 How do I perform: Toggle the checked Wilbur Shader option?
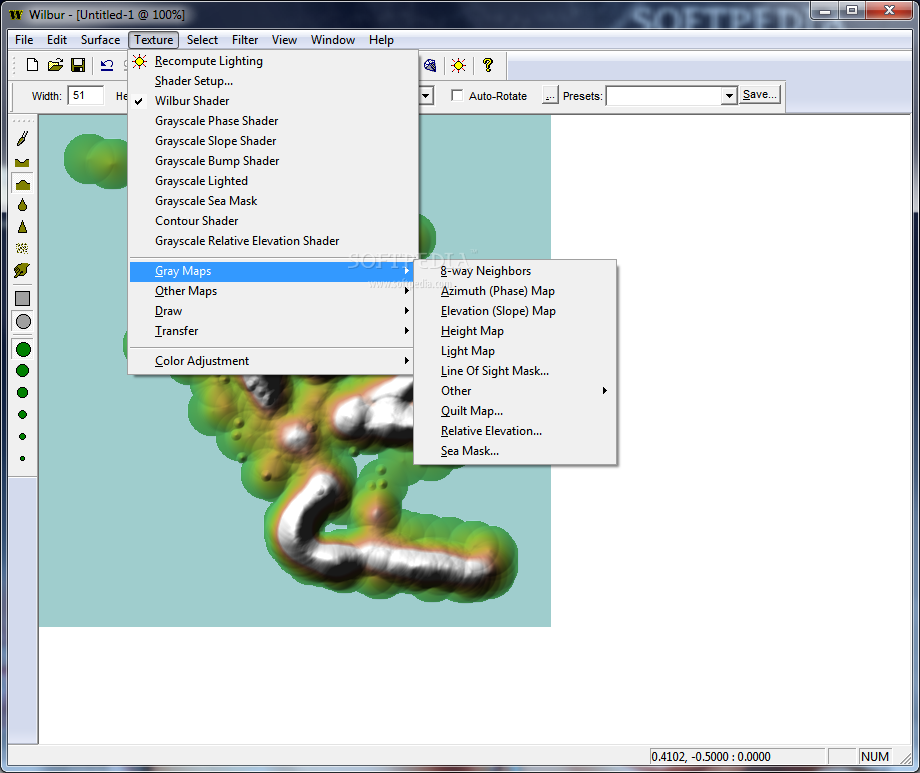click(x=273, y=101)
